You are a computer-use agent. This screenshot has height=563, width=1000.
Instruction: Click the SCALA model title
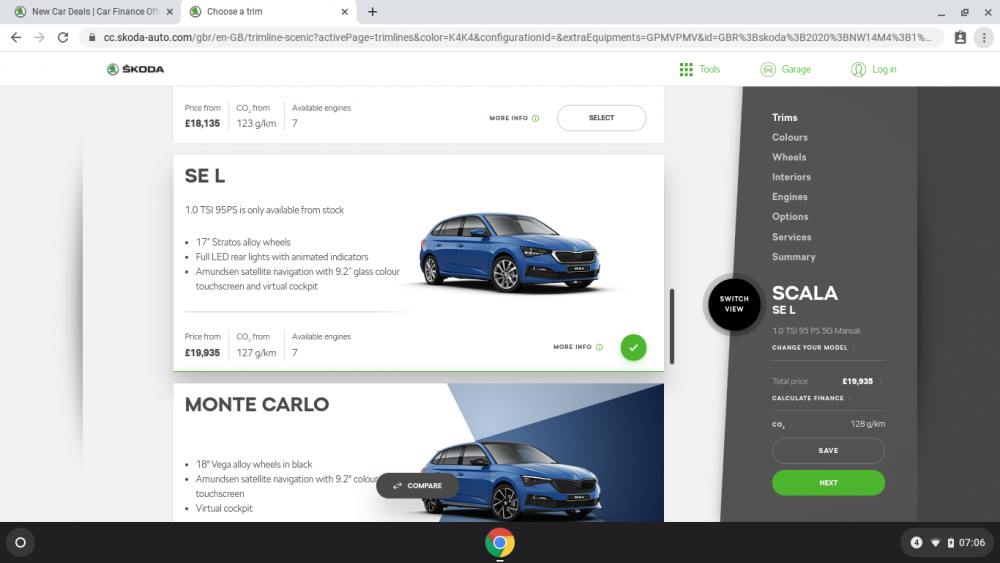coord(805,293)
